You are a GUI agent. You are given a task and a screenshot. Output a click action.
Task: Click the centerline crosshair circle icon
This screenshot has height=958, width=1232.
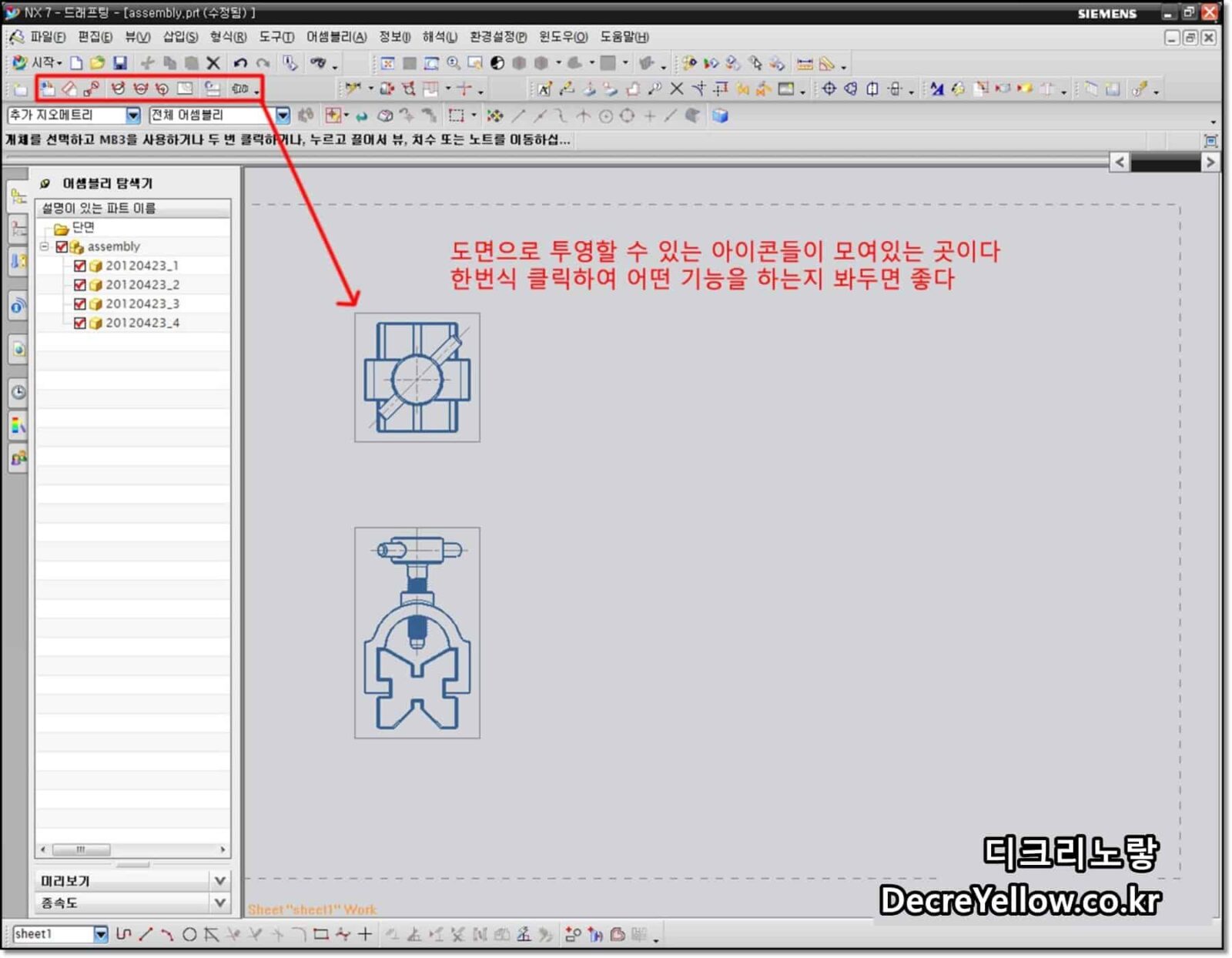click(x=829, y=89)
